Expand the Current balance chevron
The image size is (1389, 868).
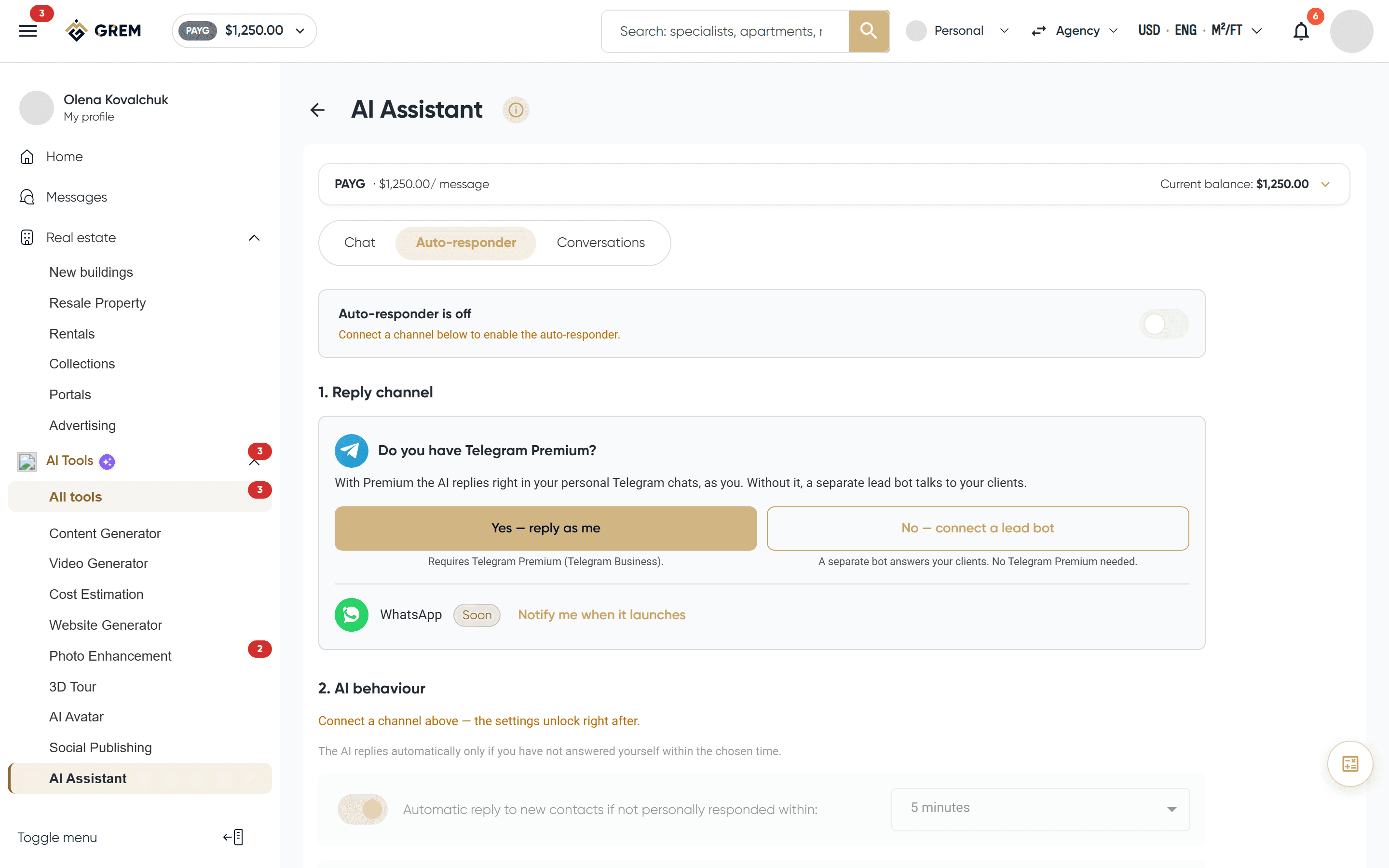[x=1325, y=184]
